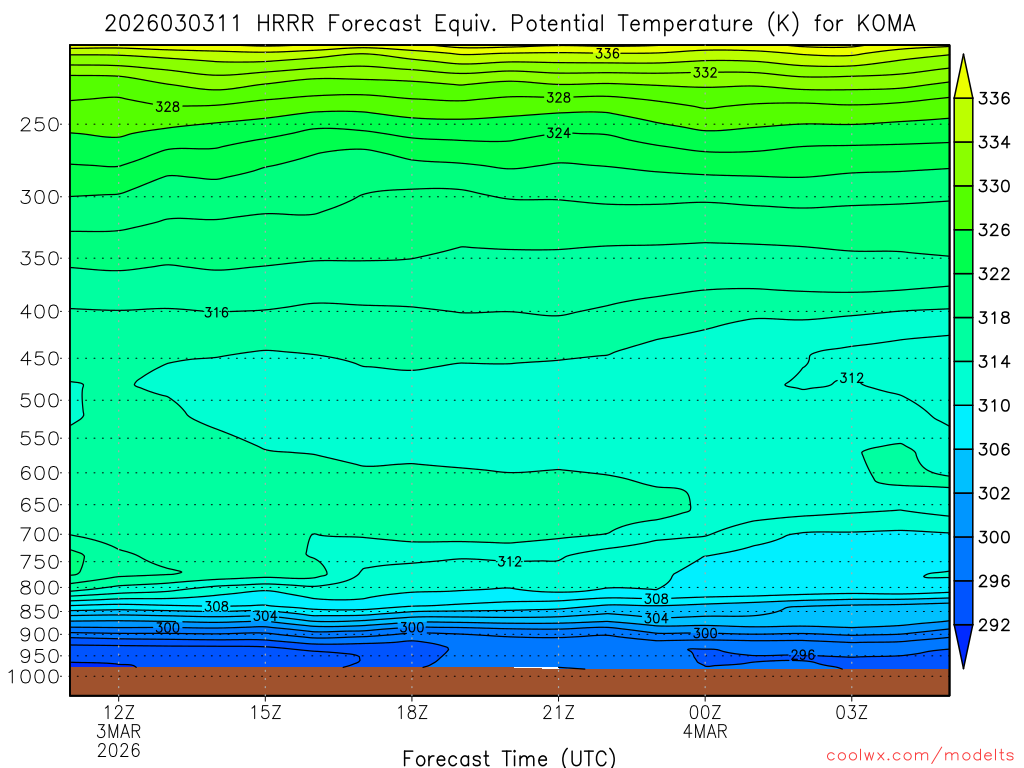Click the colorbar swatch between 310 and 314
This screenshot has width=1024, height=768.
[963, 384]
